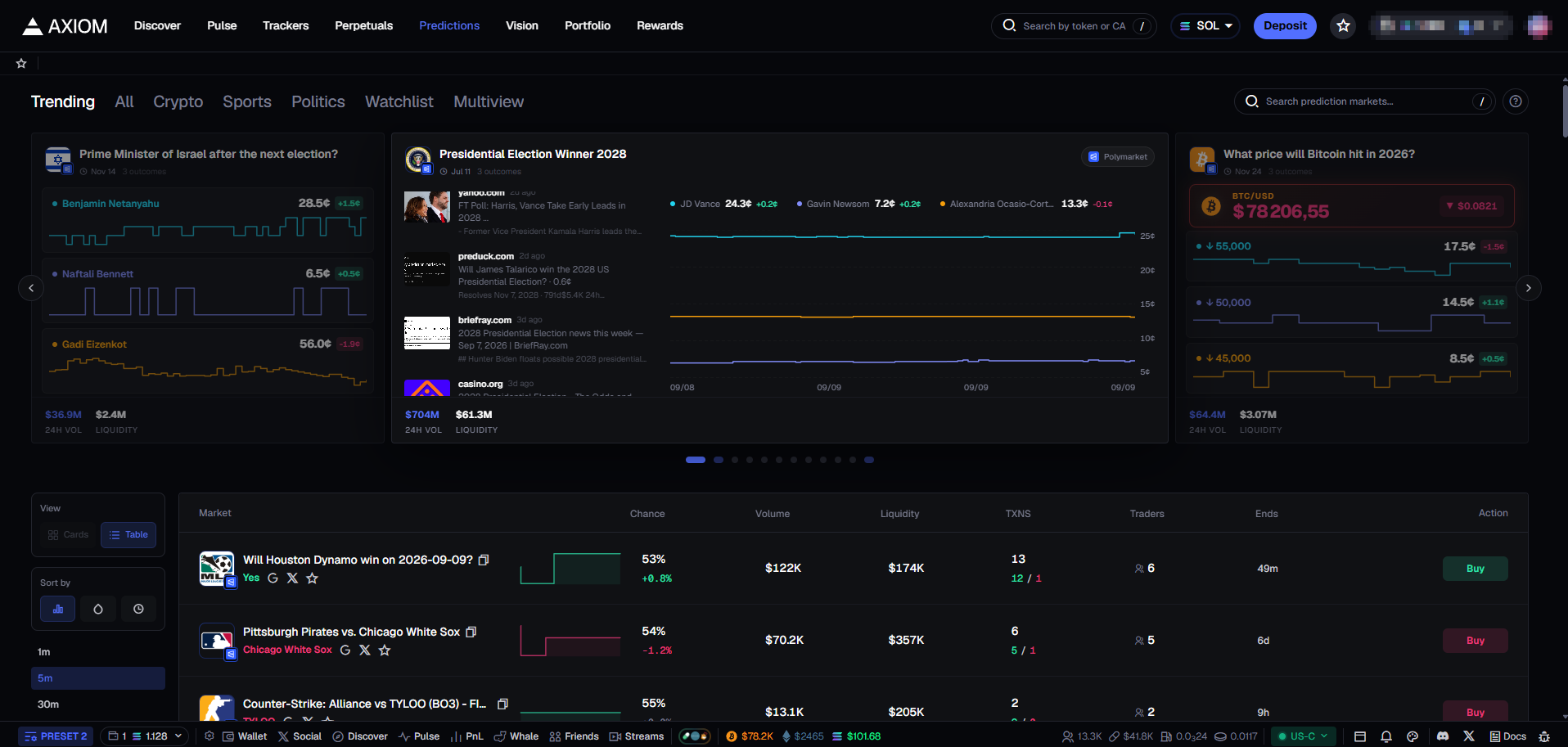Switch view to Cards
Screen dimensions: 1568x747
[x=68, y=535]
